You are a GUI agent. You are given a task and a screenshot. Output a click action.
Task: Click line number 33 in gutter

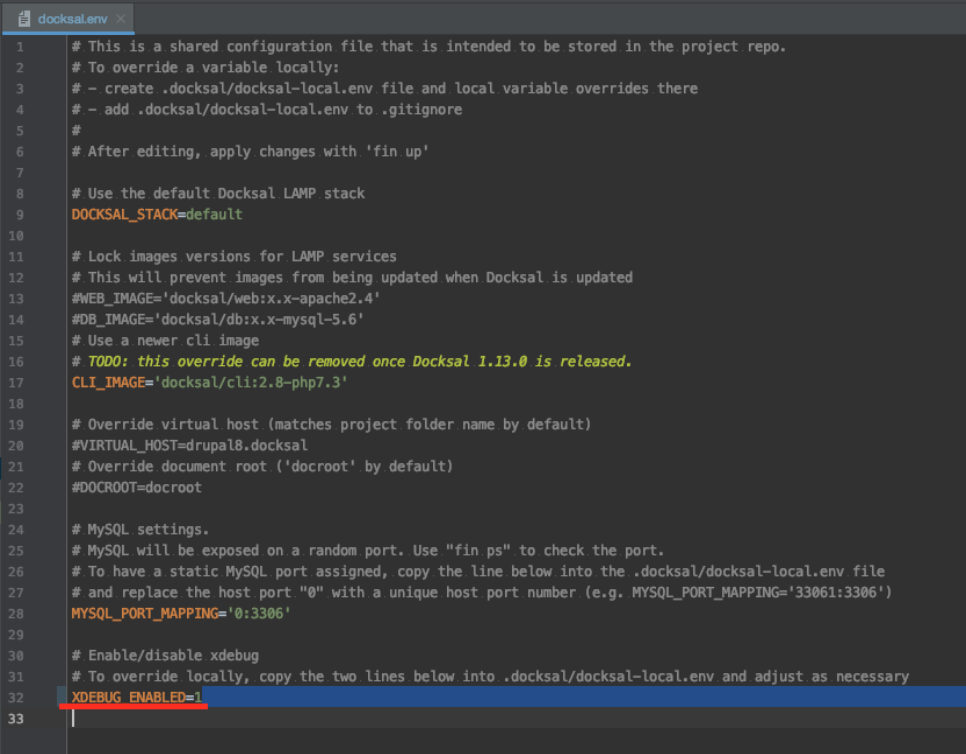(16, 719)
